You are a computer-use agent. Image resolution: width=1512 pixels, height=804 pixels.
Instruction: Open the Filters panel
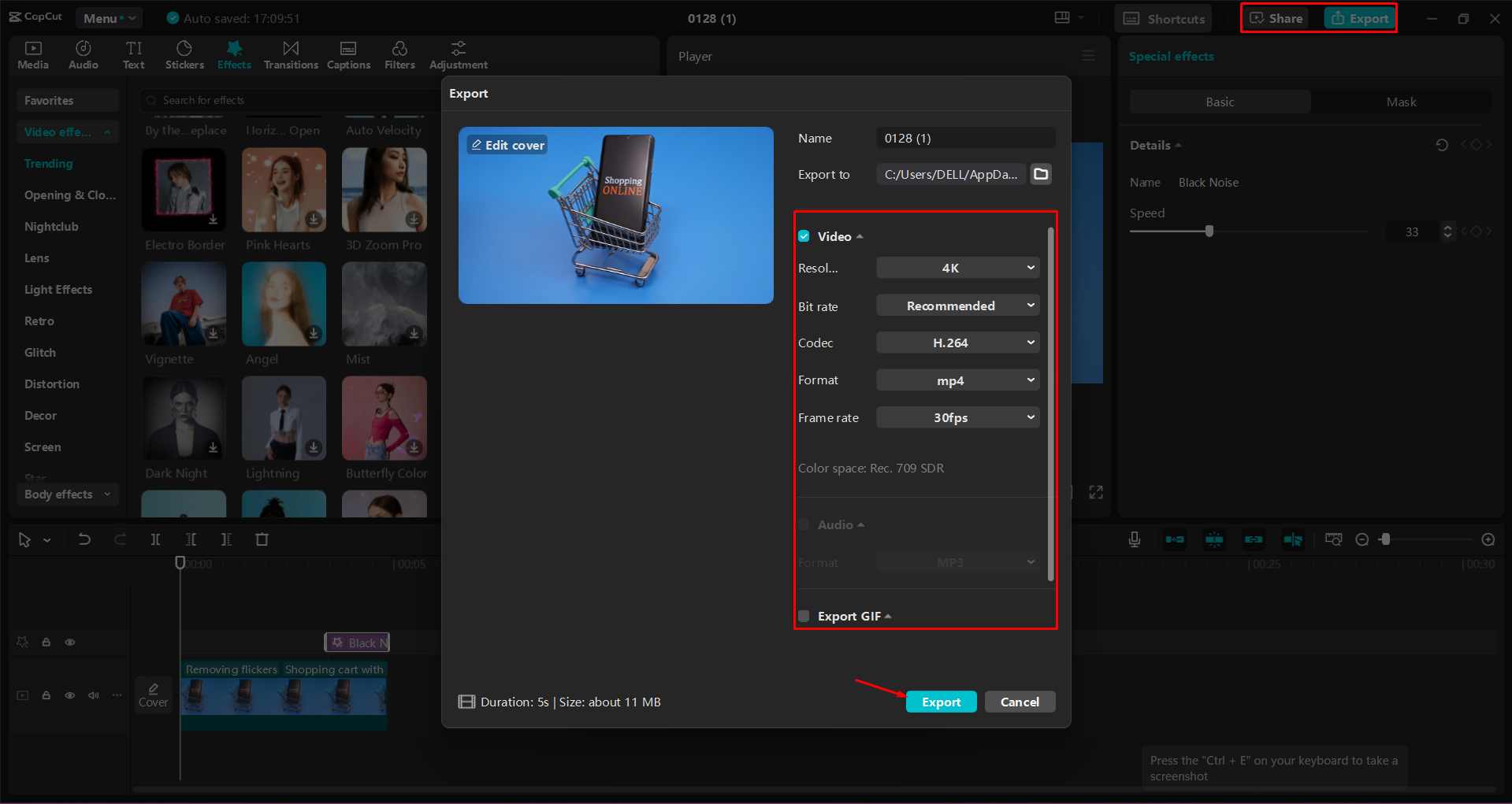(399, 55)
